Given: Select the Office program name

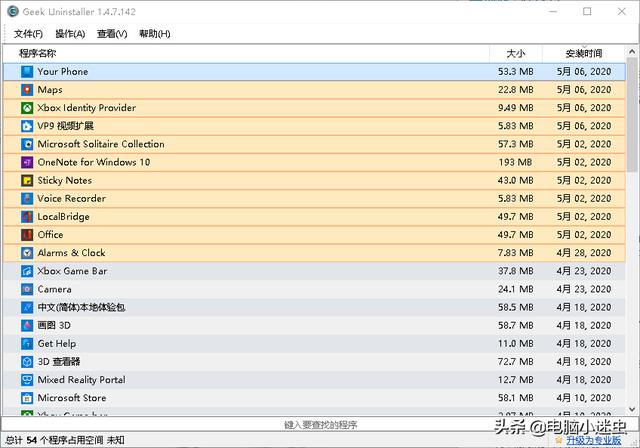Looking at the screenshot, I should click(x=50, y=235).
